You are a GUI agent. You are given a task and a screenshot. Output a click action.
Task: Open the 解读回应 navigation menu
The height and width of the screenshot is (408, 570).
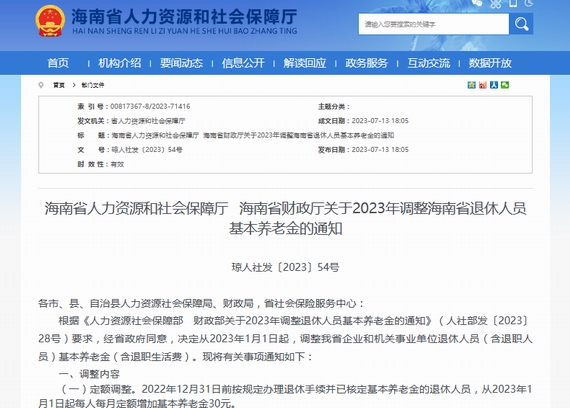coord(305,63)
